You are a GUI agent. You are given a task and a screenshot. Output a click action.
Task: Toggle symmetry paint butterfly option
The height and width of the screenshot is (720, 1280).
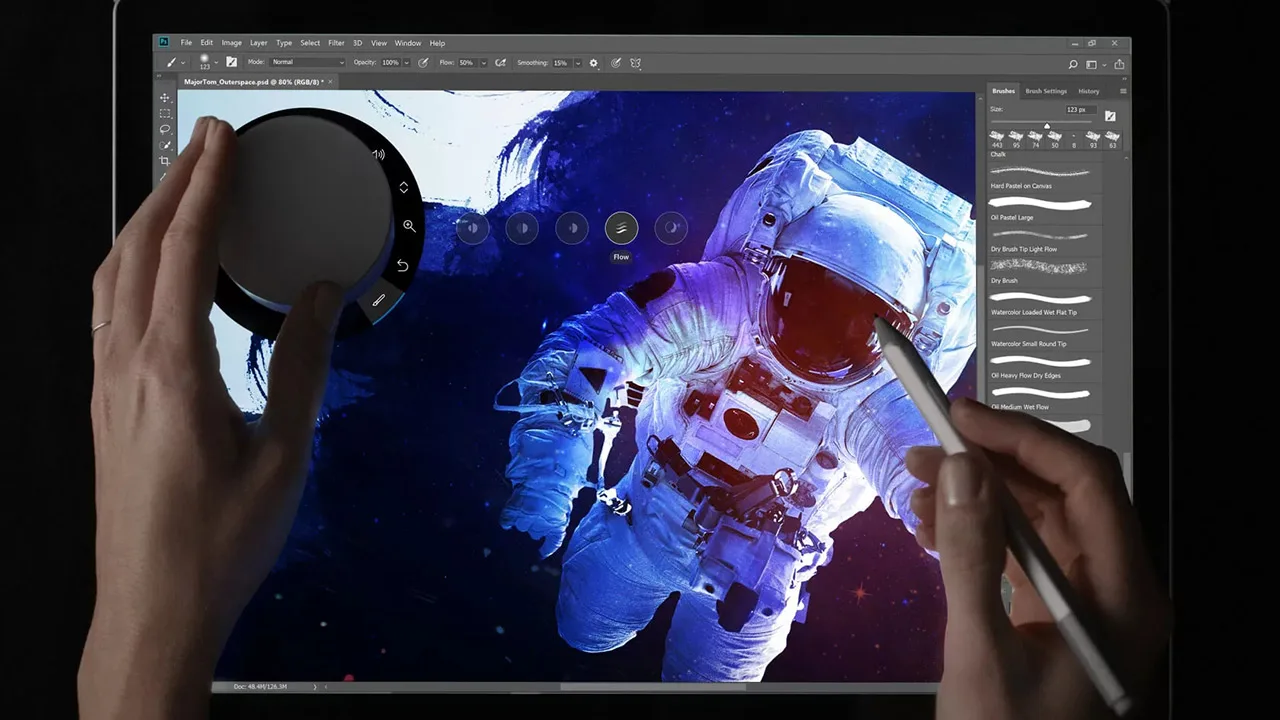coord(635,63)
